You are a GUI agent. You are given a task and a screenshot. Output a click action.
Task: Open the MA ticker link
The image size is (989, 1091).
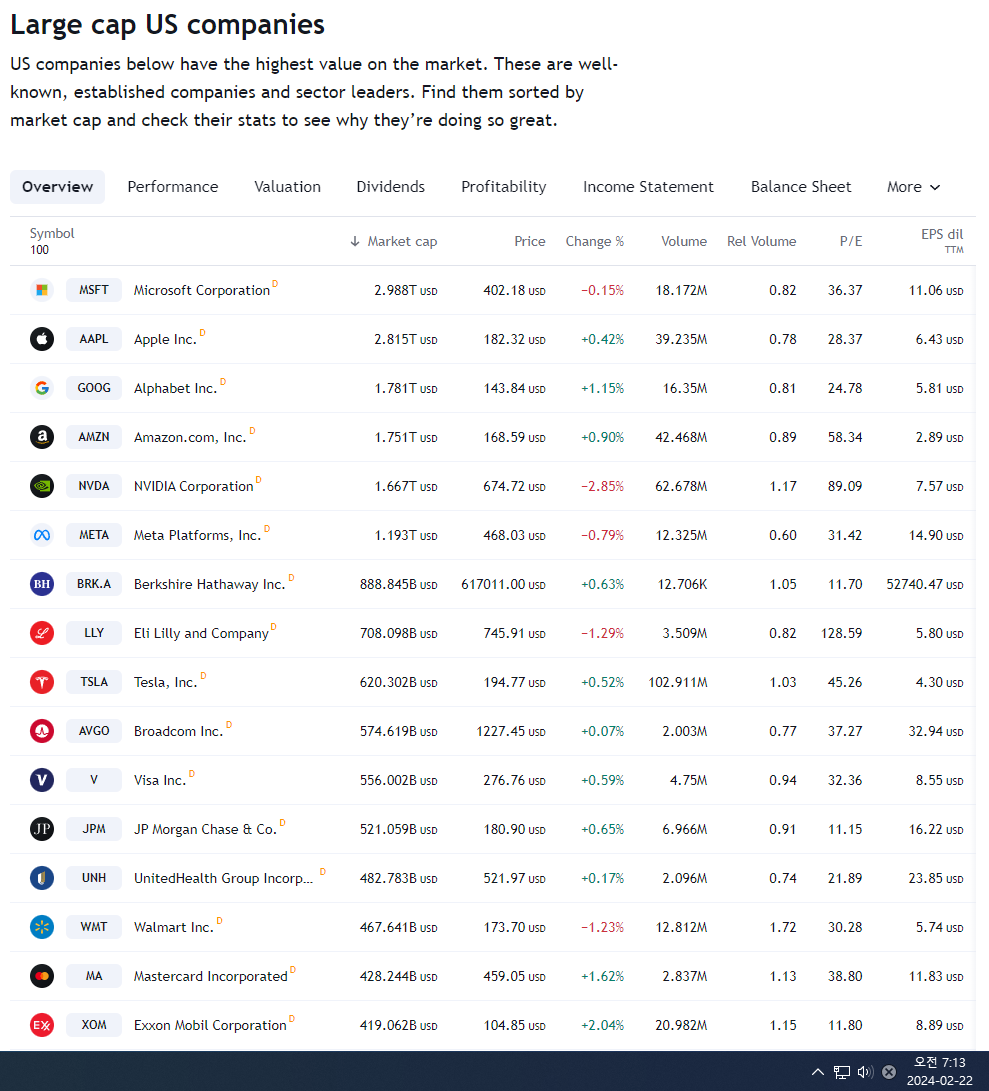coord(94,976)
